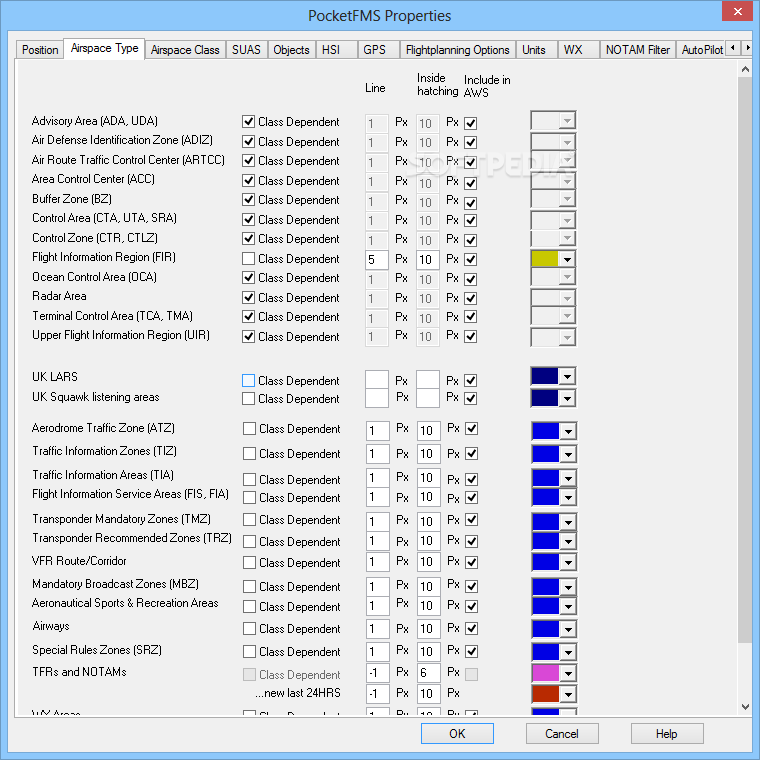Click Line width field for UK LARS
This screenshot has width=760, height=760.
pyautogui.click(x=377, y=380)
